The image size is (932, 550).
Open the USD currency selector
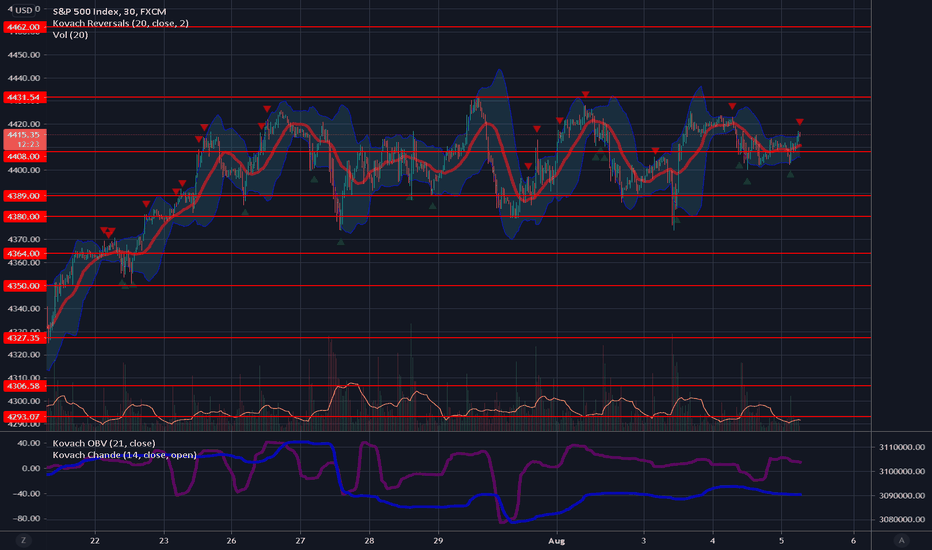coord(24,10)
